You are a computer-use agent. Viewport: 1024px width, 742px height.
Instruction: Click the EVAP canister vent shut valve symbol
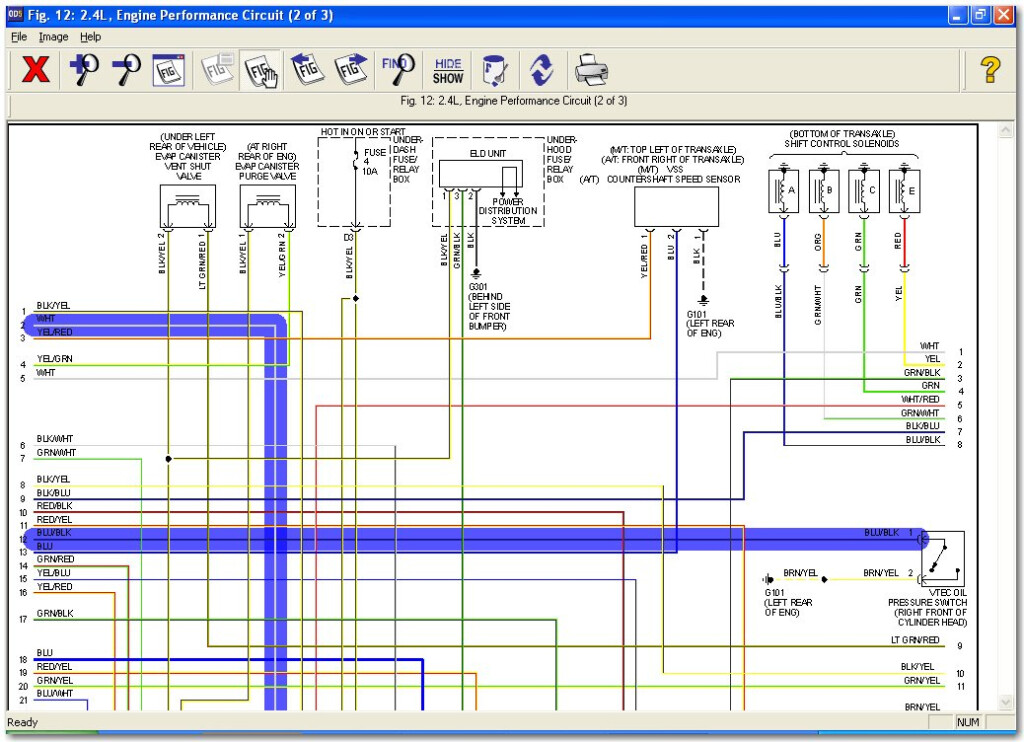[187, 206]
